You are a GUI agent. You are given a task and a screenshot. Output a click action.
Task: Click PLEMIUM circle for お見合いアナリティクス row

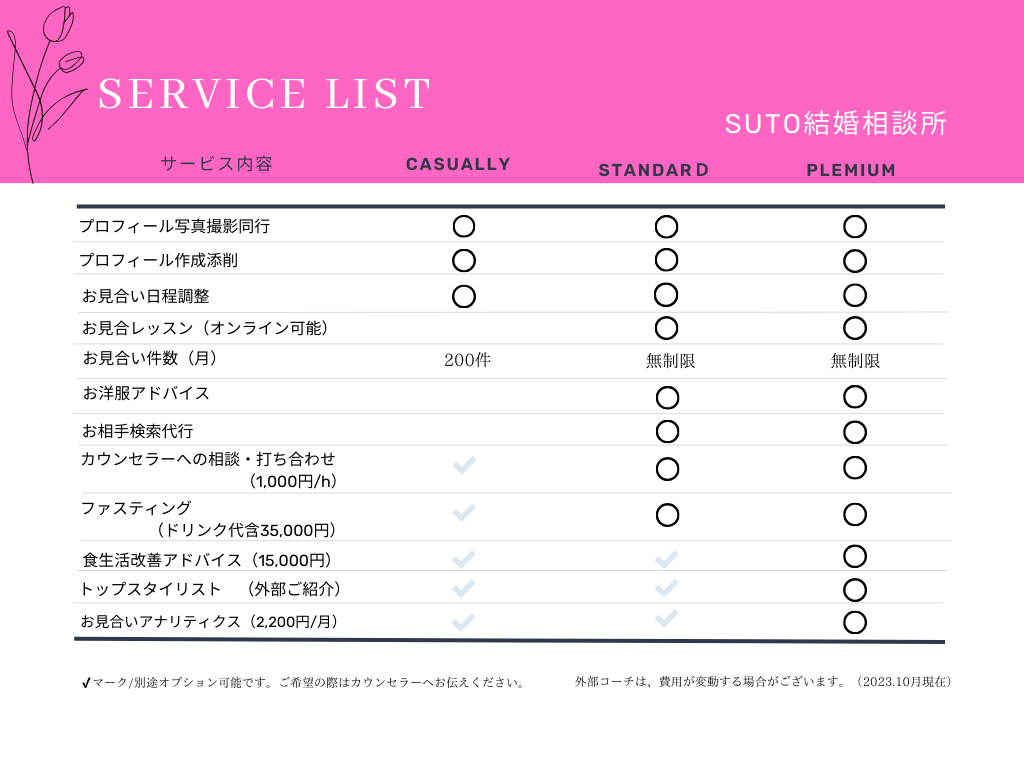tap(855, 622)
